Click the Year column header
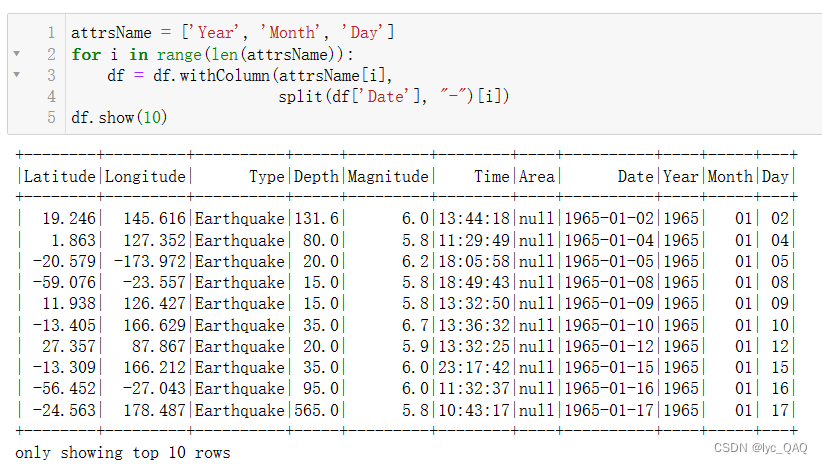The image size is (822, 464). point(680,177)
